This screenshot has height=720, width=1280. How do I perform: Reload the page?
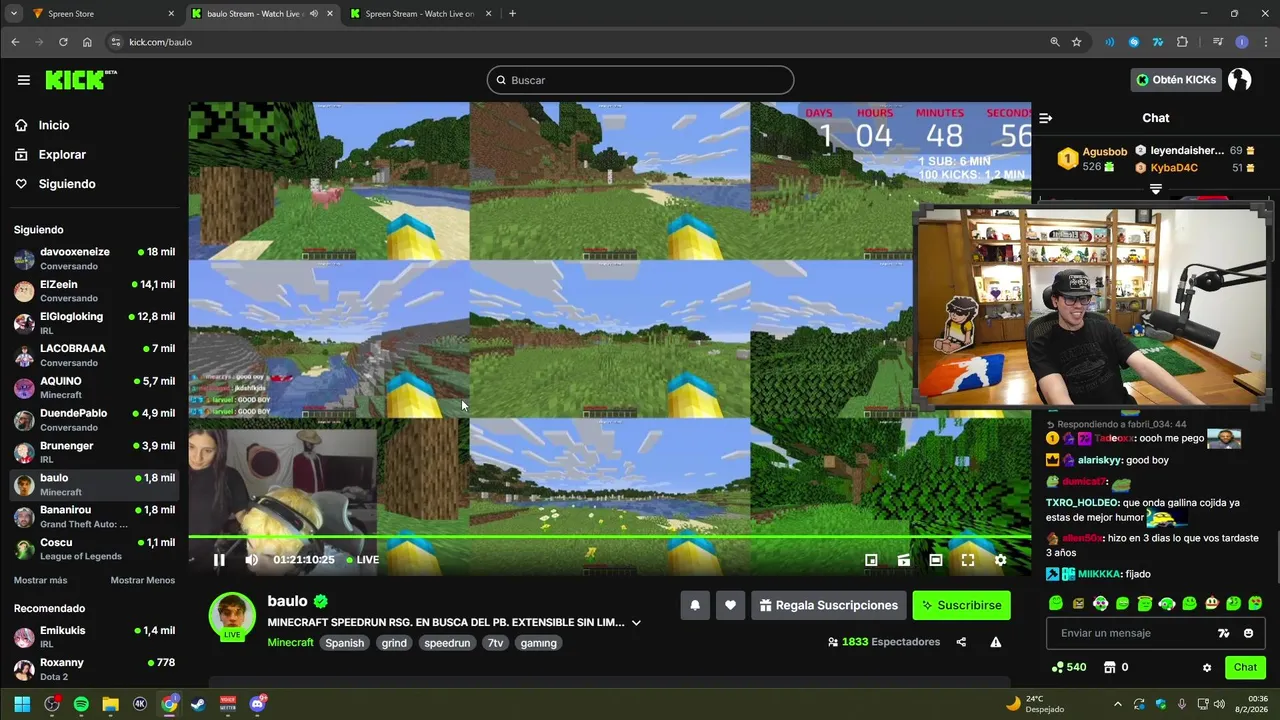pos(63,42)
